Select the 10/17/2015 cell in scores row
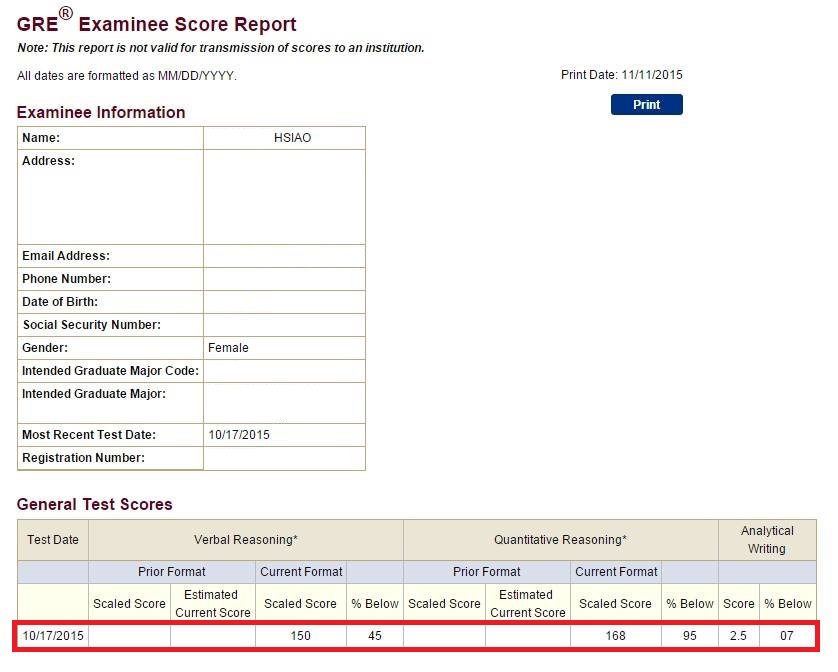Image resolution: width=838 pixels, height=672 pixels. click(x=53, y=636)
